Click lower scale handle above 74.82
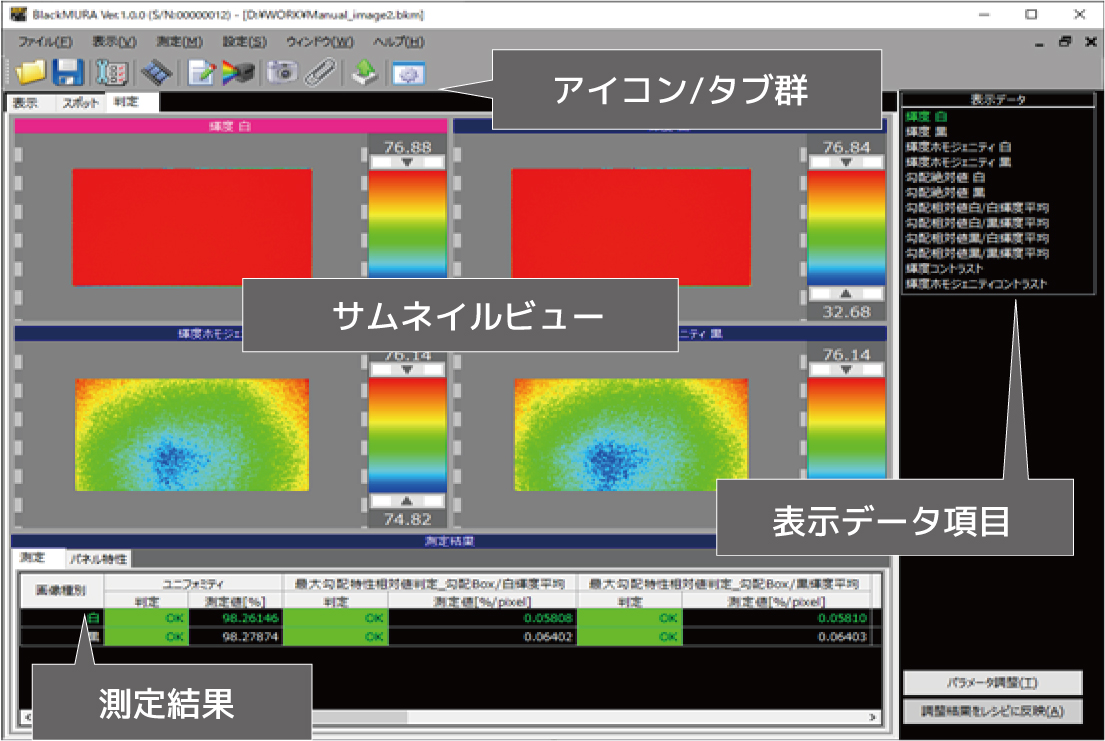This screenshot has height=741, width=1105. pos(407,501)
